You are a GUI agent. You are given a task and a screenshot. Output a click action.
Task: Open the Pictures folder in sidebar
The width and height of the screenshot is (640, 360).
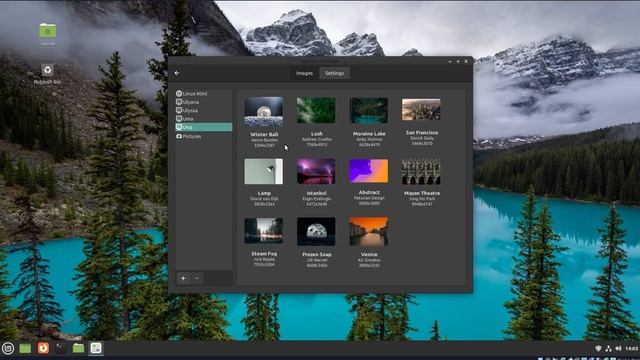pos(203,136)
